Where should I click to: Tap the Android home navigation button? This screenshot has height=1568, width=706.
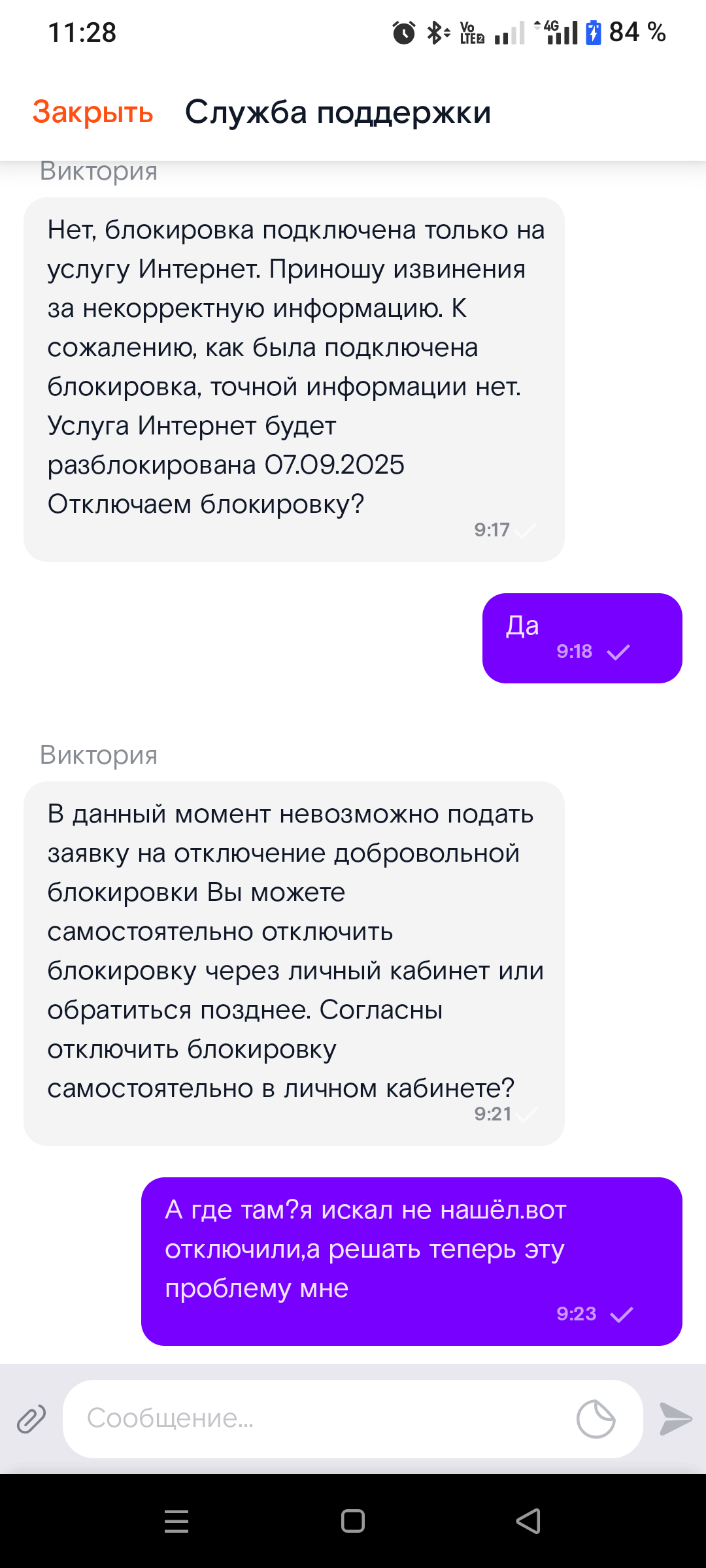coord(353,1521)
